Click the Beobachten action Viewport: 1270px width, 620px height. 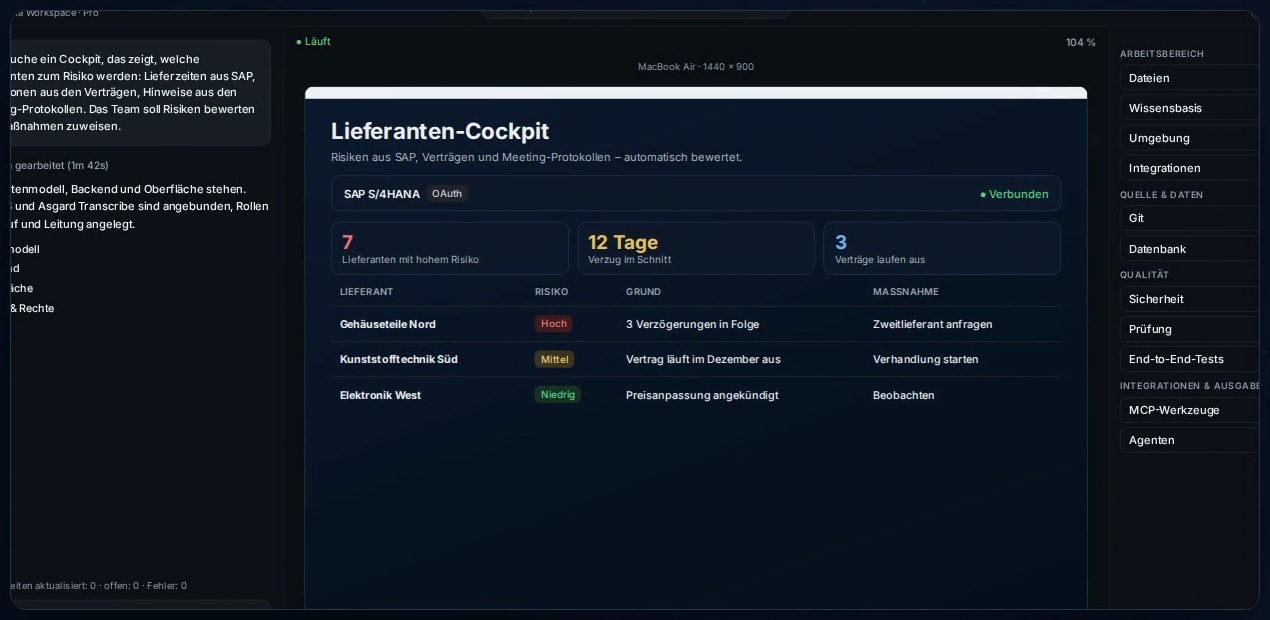pyautogui.click(x=904, y=395)
